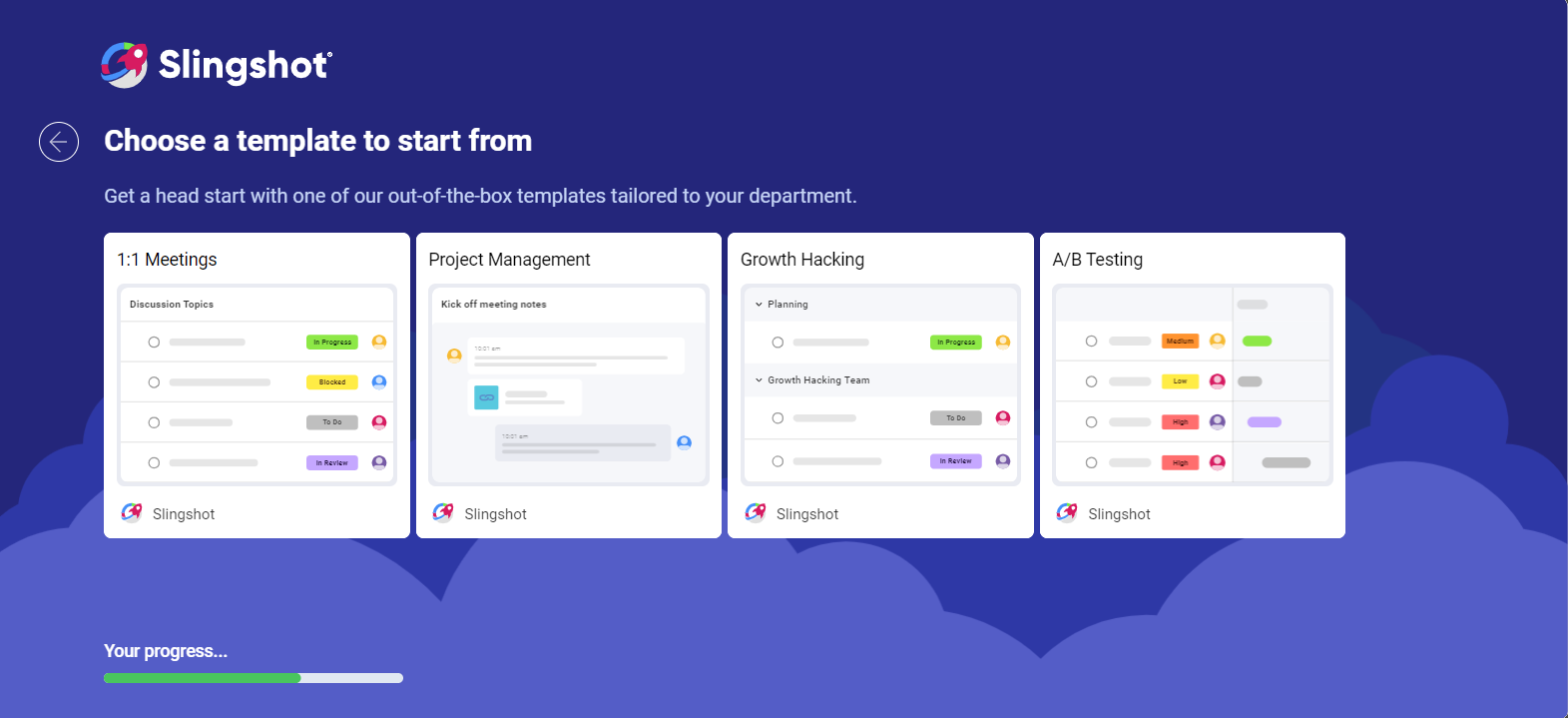This screenshot has height=718, width=1568.
Task: Toggle task circle in Growth Hacking In Progress row
Action: (778, 343)
